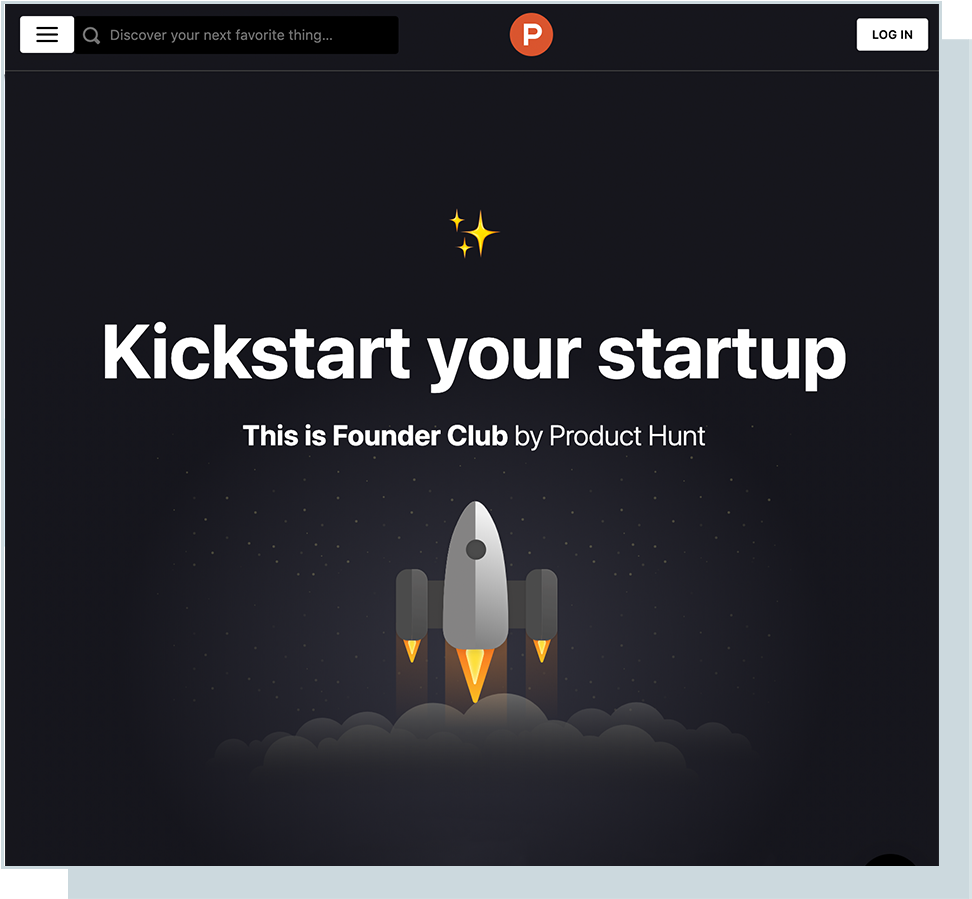Click the Kickstart your startup heading
Viewport: 972px width, 899px height.
(474, 355)
